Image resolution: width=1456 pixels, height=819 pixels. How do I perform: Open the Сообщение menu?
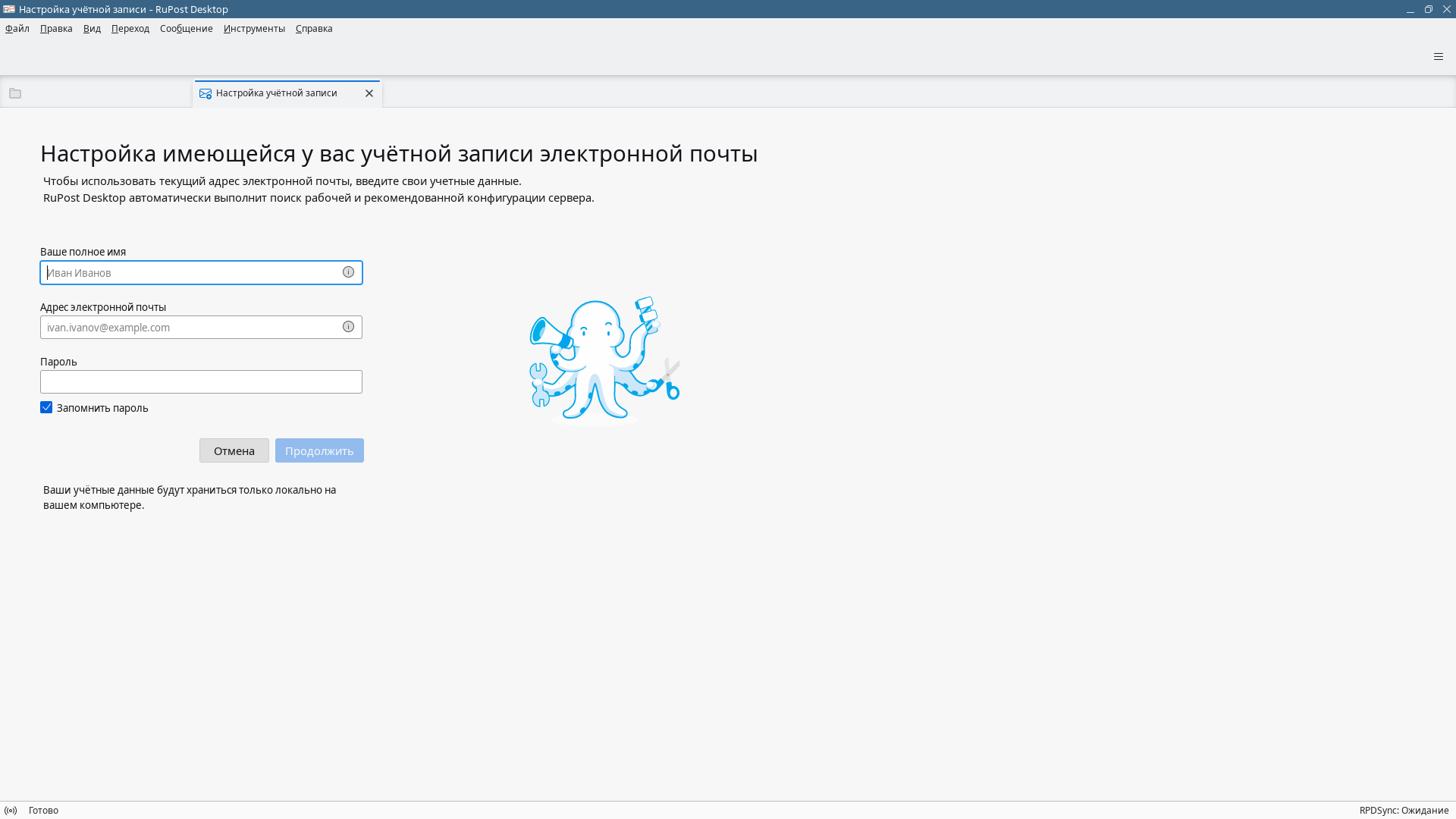(x=187, y=29)
